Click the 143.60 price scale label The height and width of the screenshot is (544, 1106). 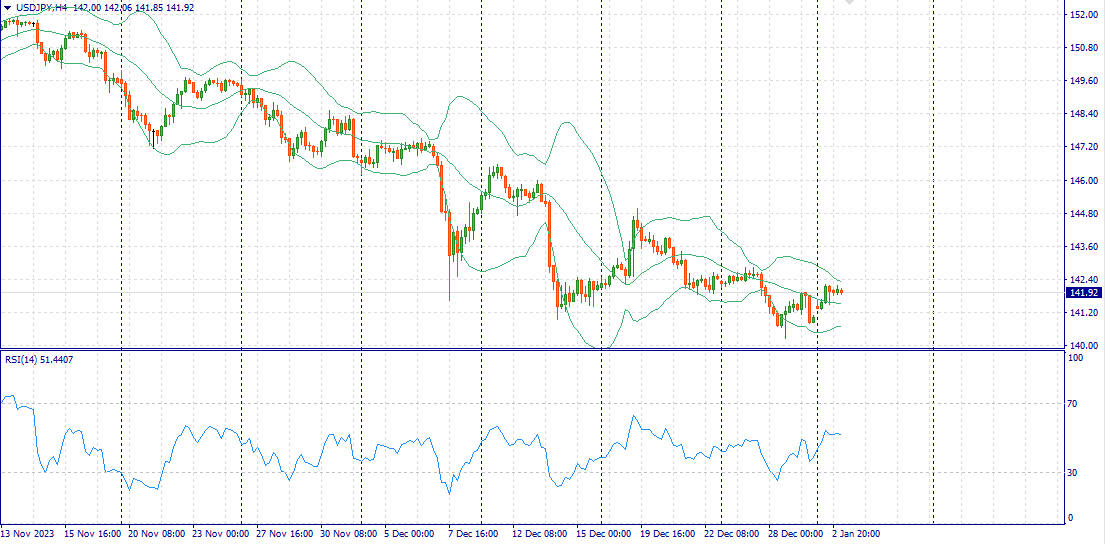(x=1083, y=247)
